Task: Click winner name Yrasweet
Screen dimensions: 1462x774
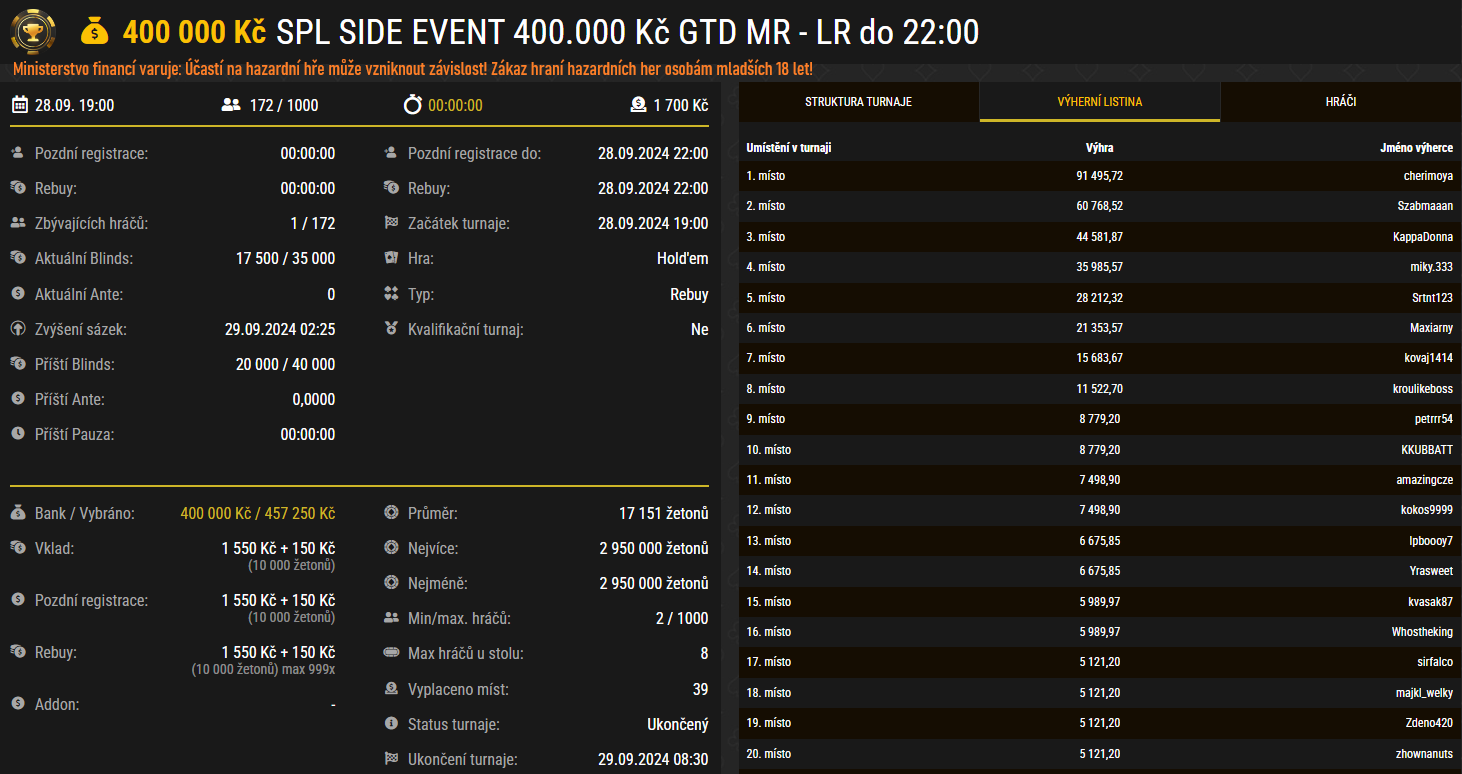Action: click(1431, 571)
